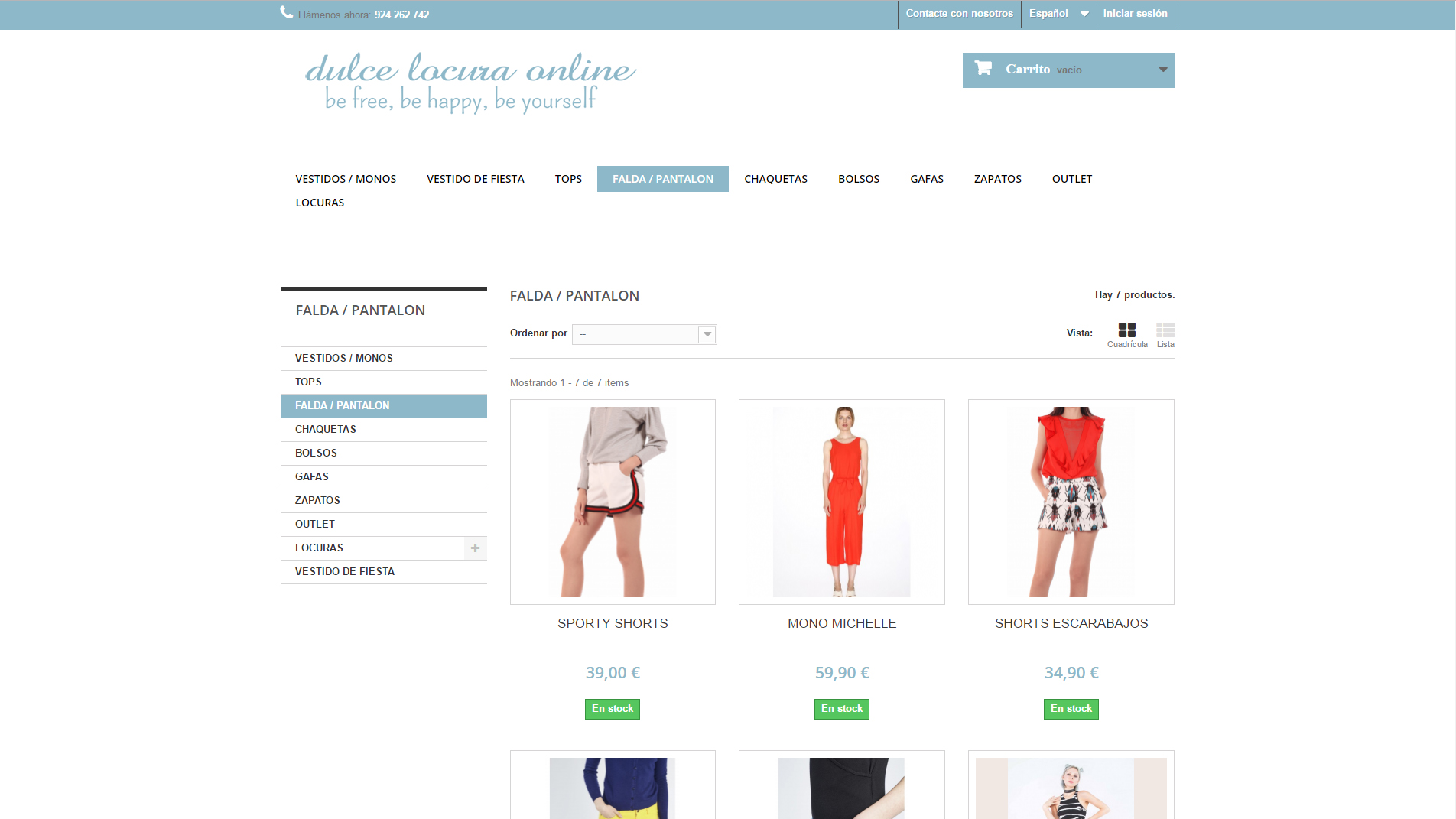Click the phone icon in top bar
Screen dimensions: 1456x819
(x=287, y=13)
